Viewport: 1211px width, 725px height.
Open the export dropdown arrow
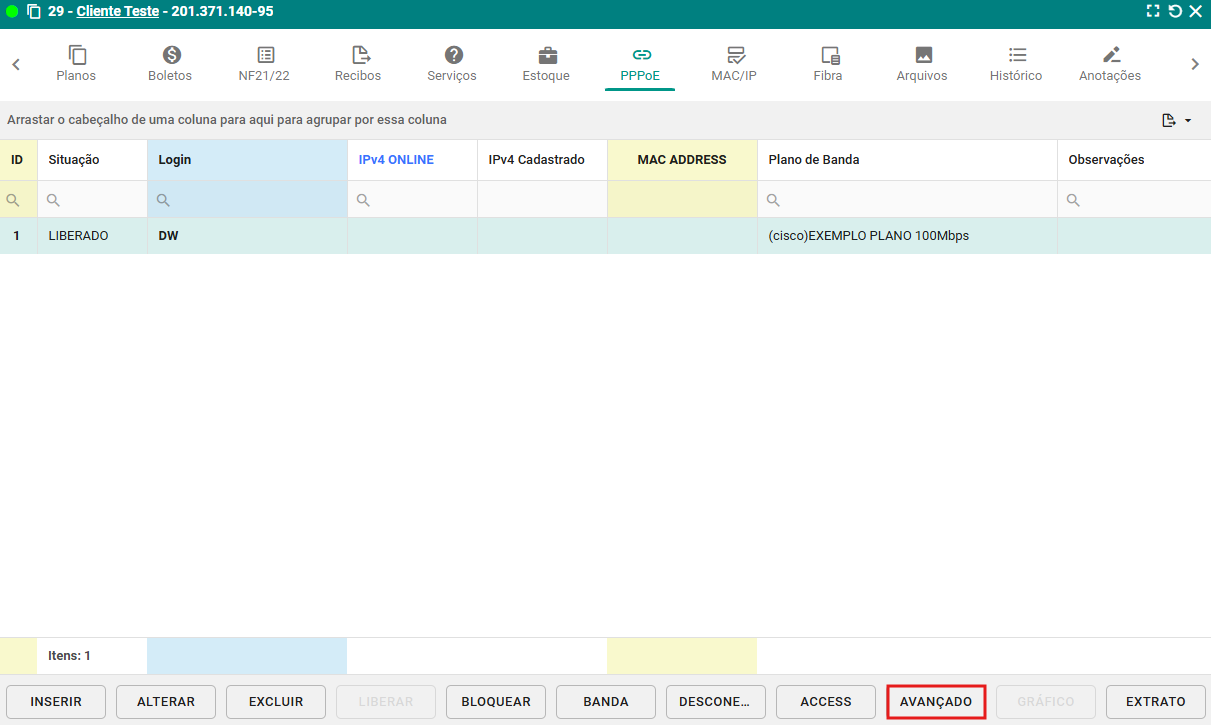coord(1188,121)
